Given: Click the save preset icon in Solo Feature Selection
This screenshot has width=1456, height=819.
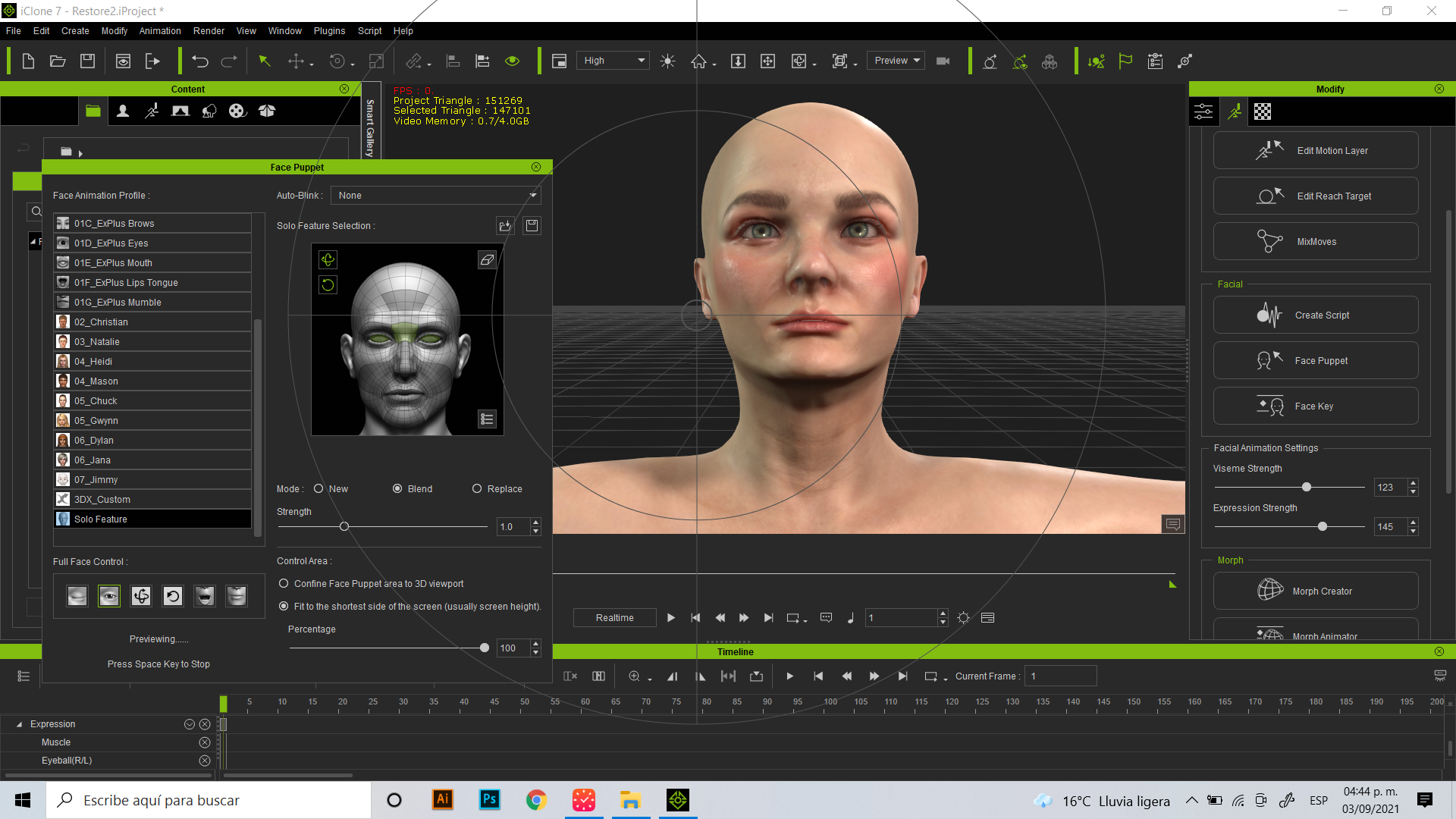Looking at the screenshot, I should point(532,226).
